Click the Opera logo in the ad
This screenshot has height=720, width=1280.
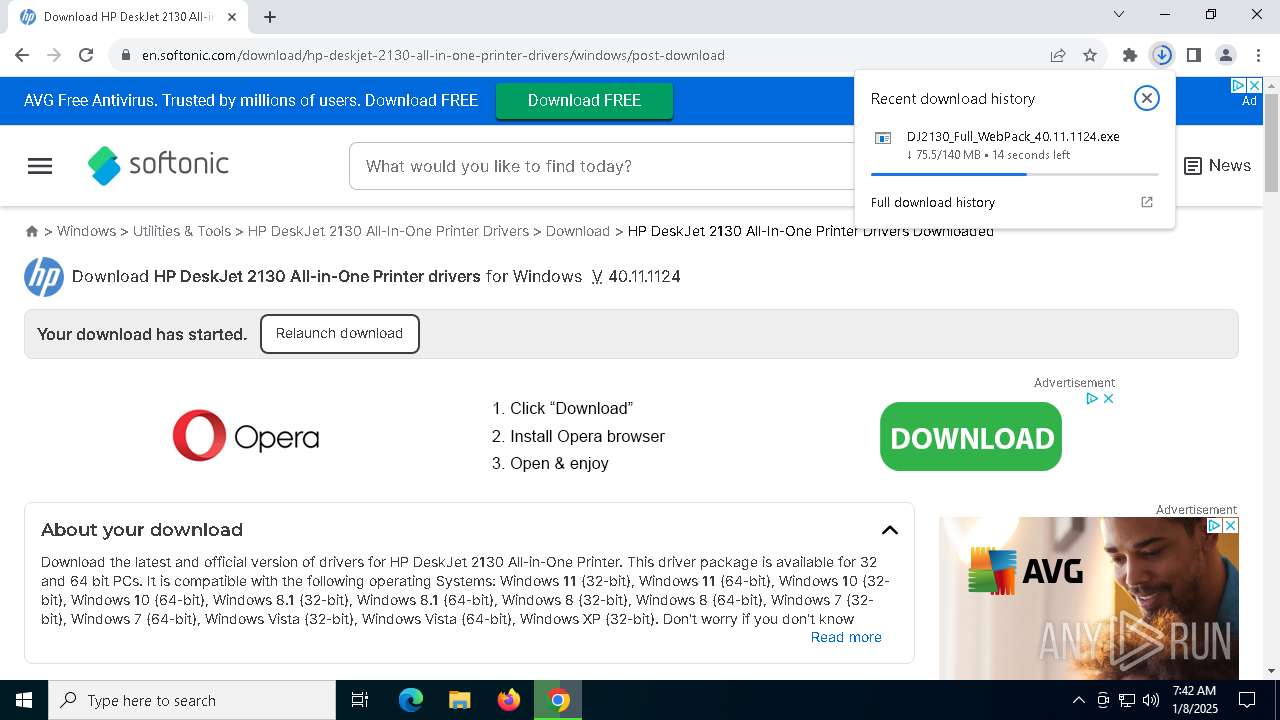coord(246,436)
